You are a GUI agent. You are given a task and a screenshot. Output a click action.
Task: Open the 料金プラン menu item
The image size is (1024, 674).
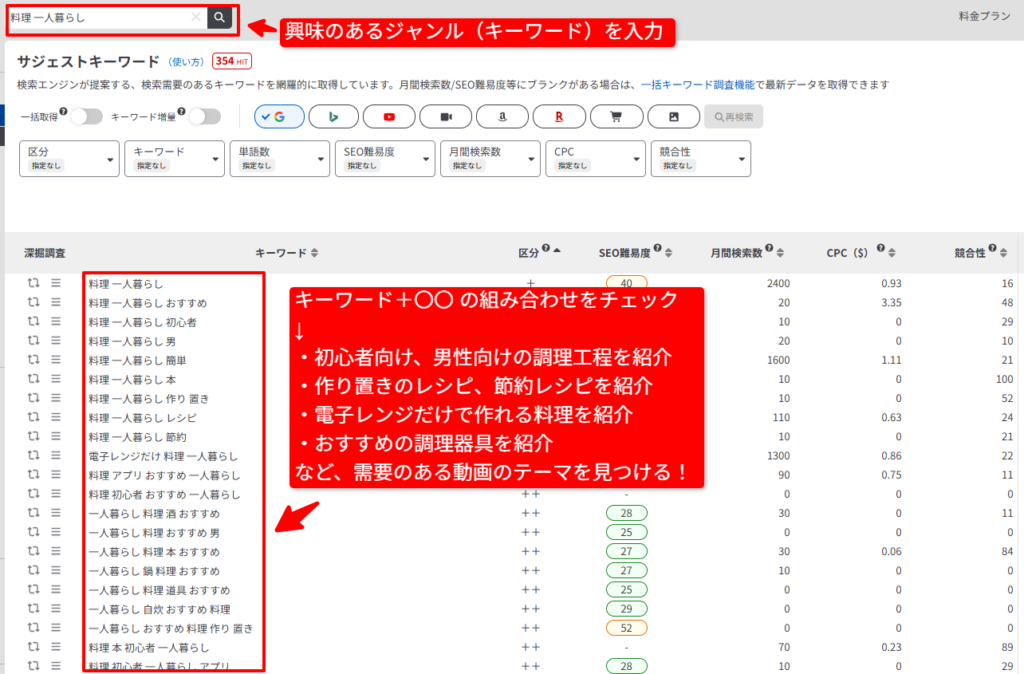tap(984, 17)
